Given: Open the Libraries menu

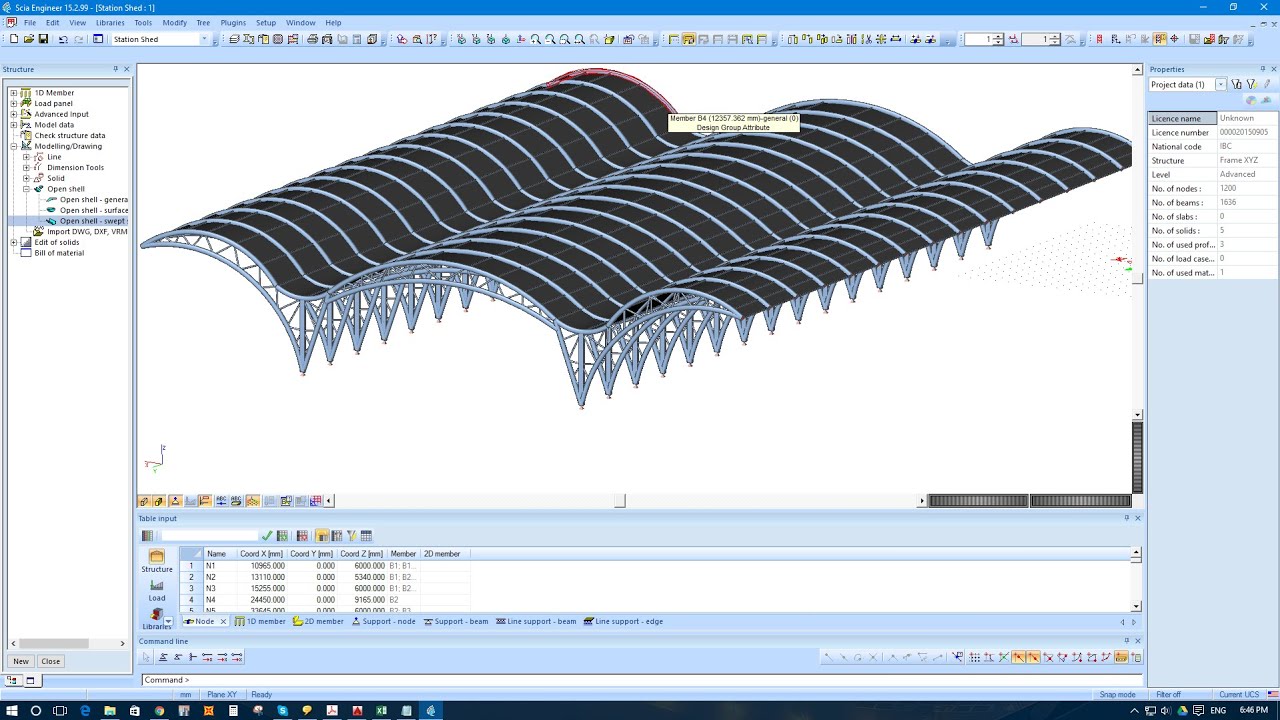Looking at the screenshot, I should [x=110, y=22].
